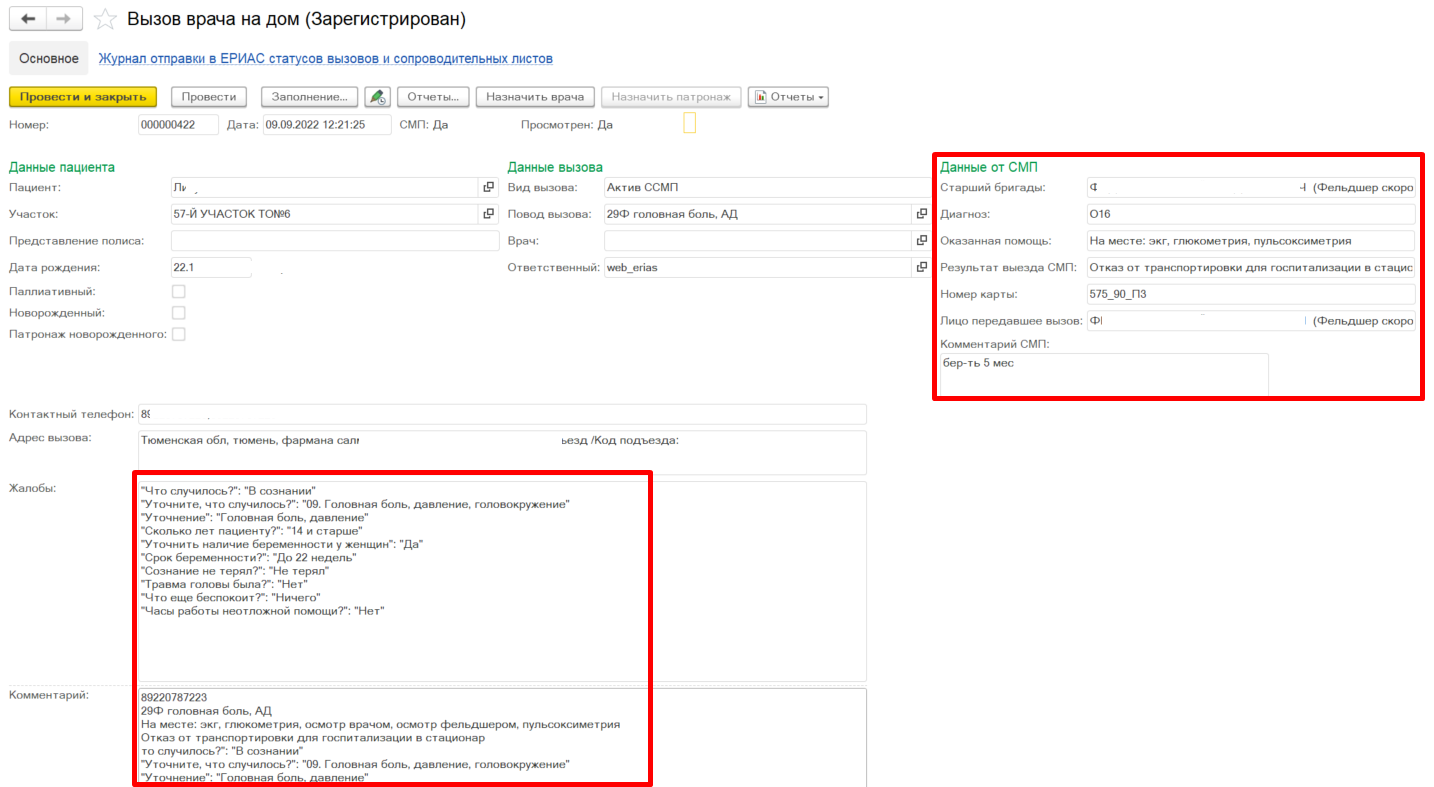Viewport: 1434px width, 787px height.
Task: Open the Ответственный field record icon
Action: pos(921,267)
